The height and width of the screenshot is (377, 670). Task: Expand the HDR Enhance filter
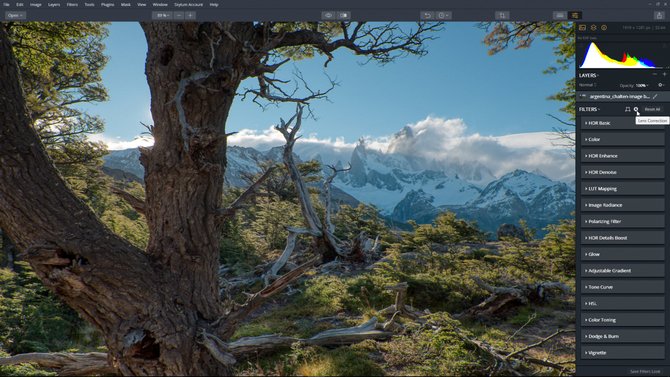623,156
